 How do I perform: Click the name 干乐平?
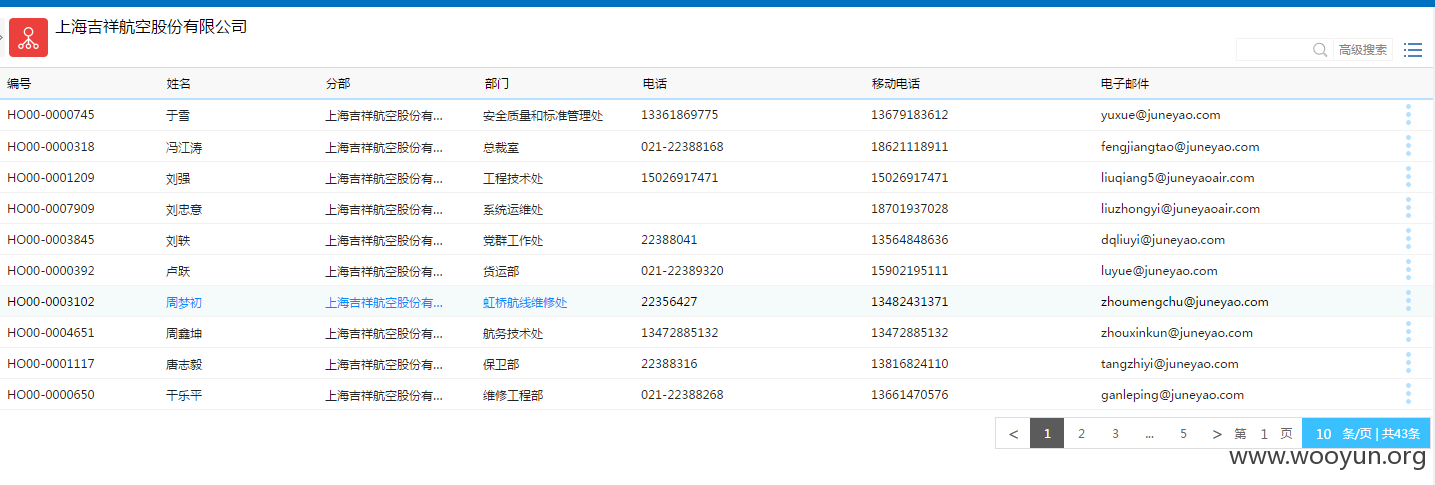click(x=184, y=395)
